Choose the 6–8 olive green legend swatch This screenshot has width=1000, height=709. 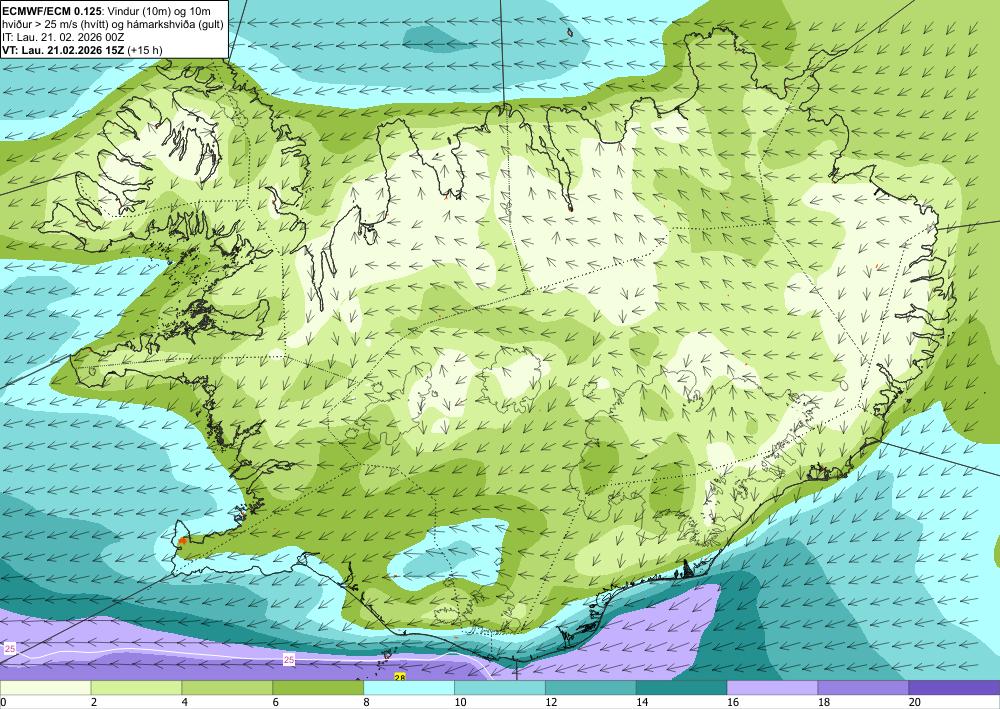tap(318, 687)
